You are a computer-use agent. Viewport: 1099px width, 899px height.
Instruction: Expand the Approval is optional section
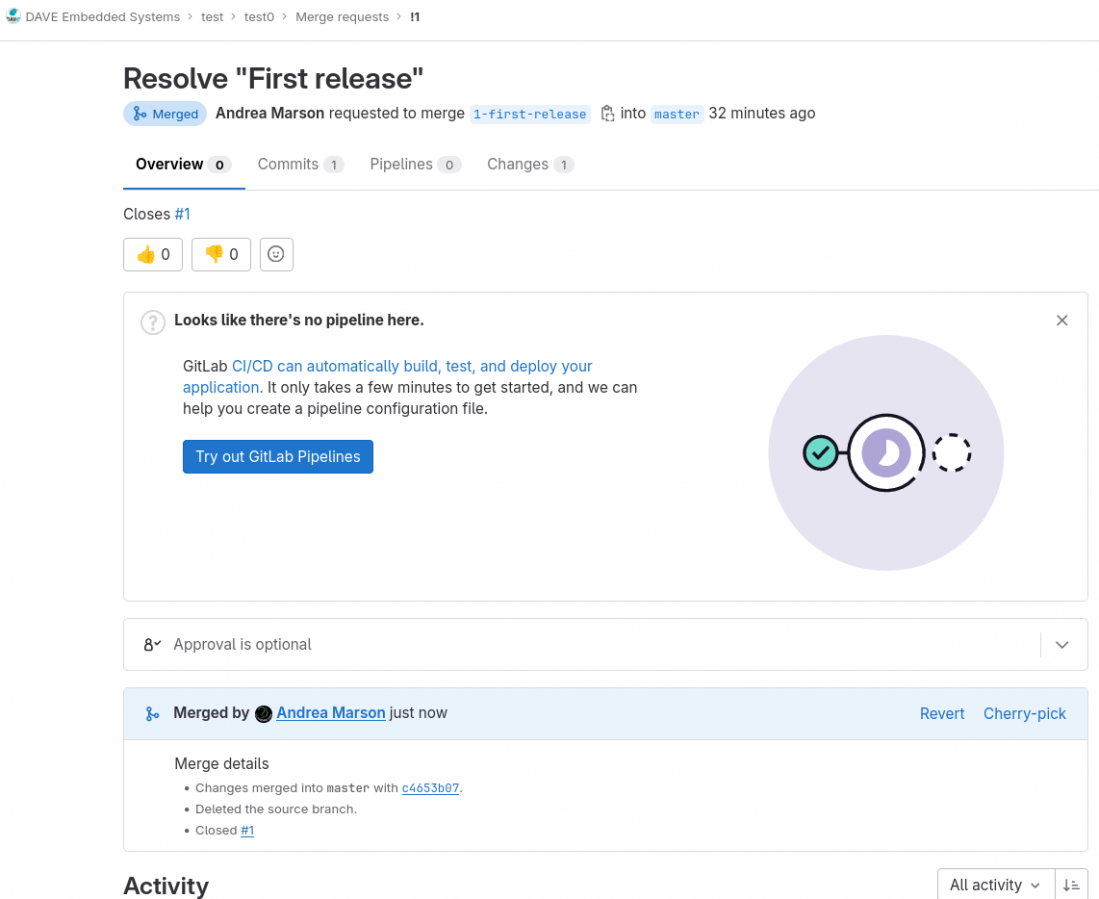(1062, 645)
